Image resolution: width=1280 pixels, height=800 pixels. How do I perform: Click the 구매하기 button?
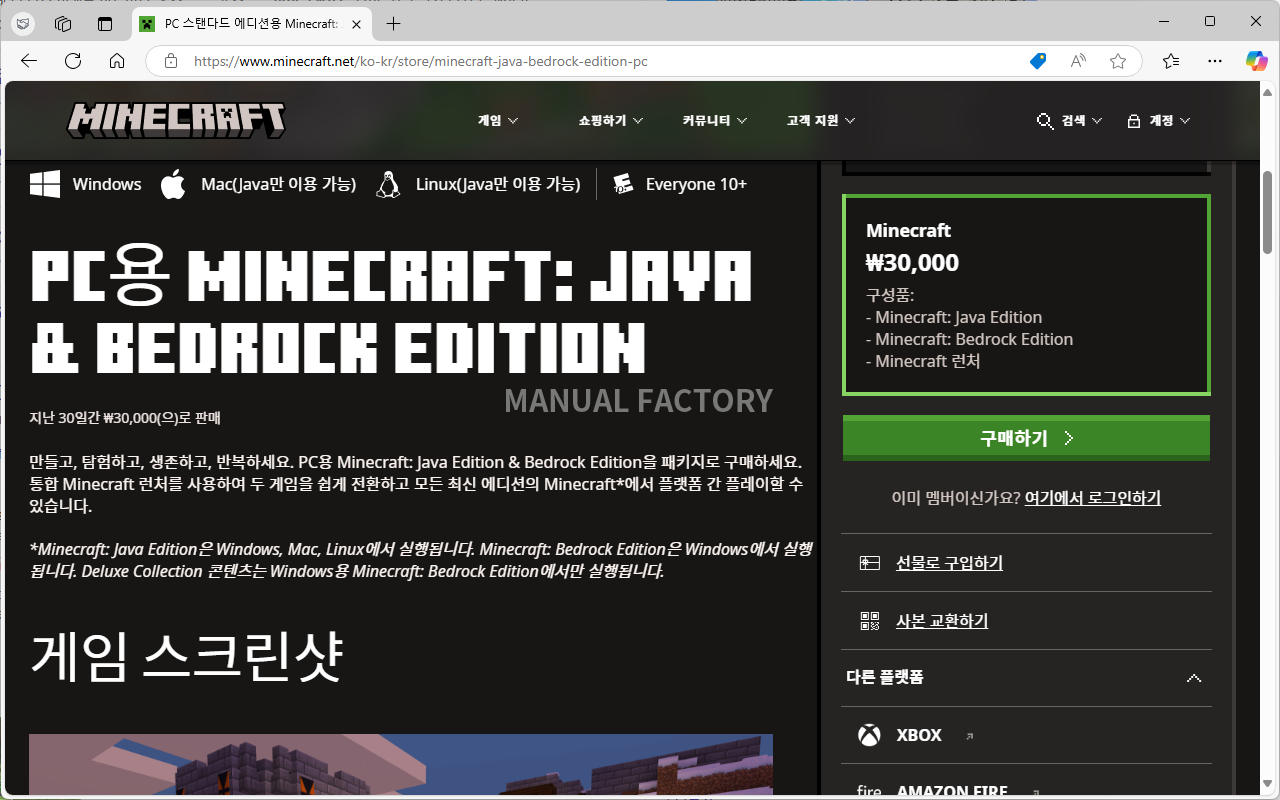(1026, 438)
